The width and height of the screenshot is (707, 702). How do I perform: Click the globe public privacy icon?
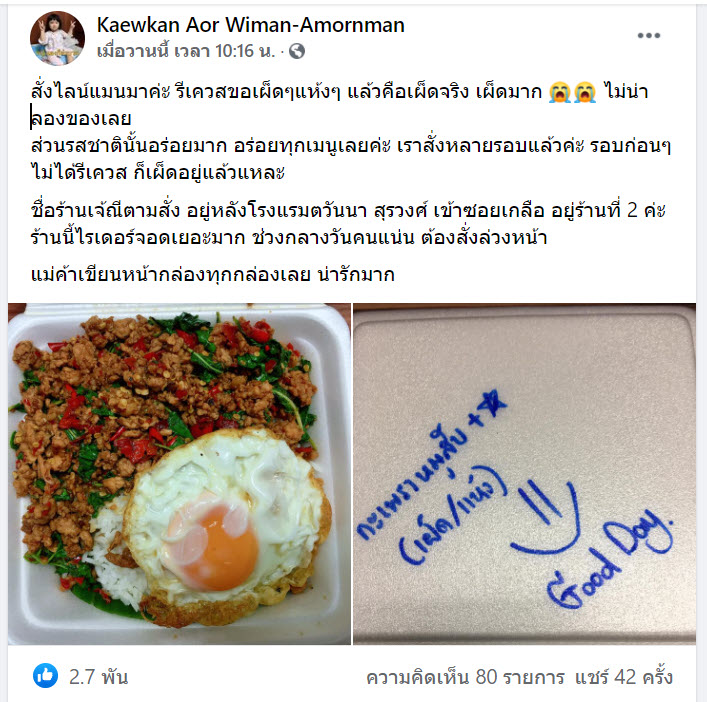pos(297,51)
